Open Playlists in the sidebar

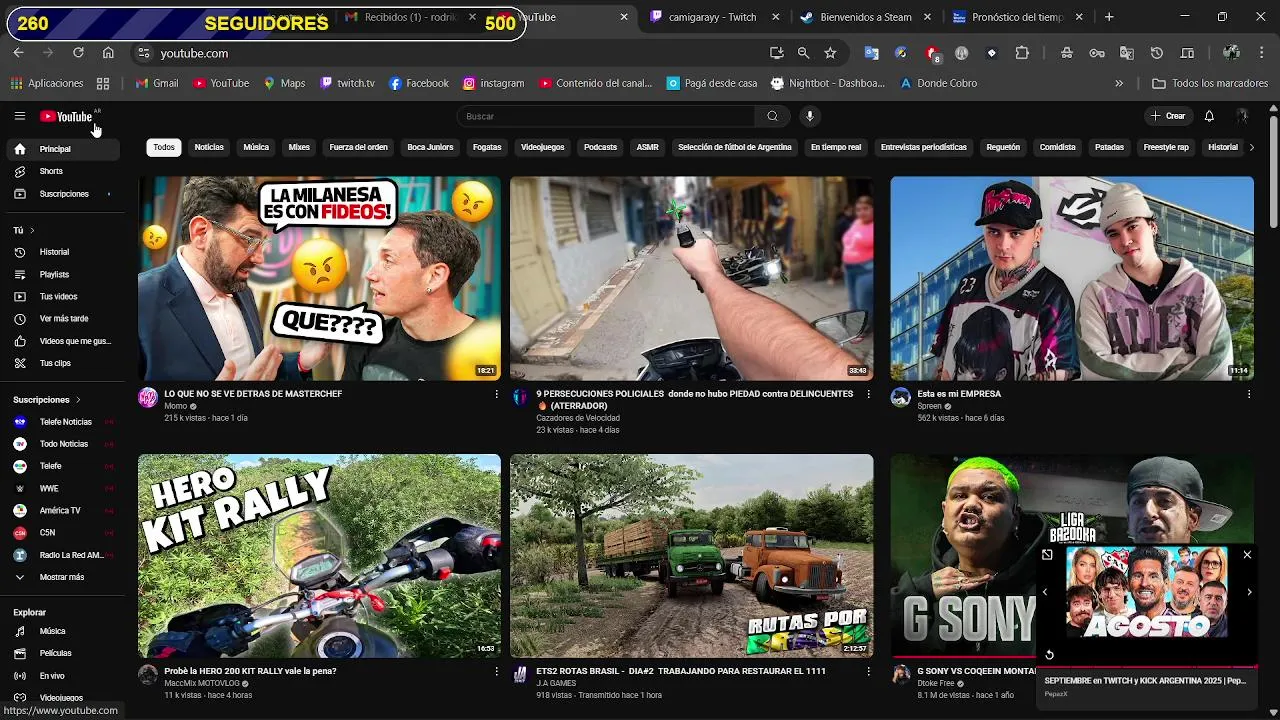click(x=63, y=274)
